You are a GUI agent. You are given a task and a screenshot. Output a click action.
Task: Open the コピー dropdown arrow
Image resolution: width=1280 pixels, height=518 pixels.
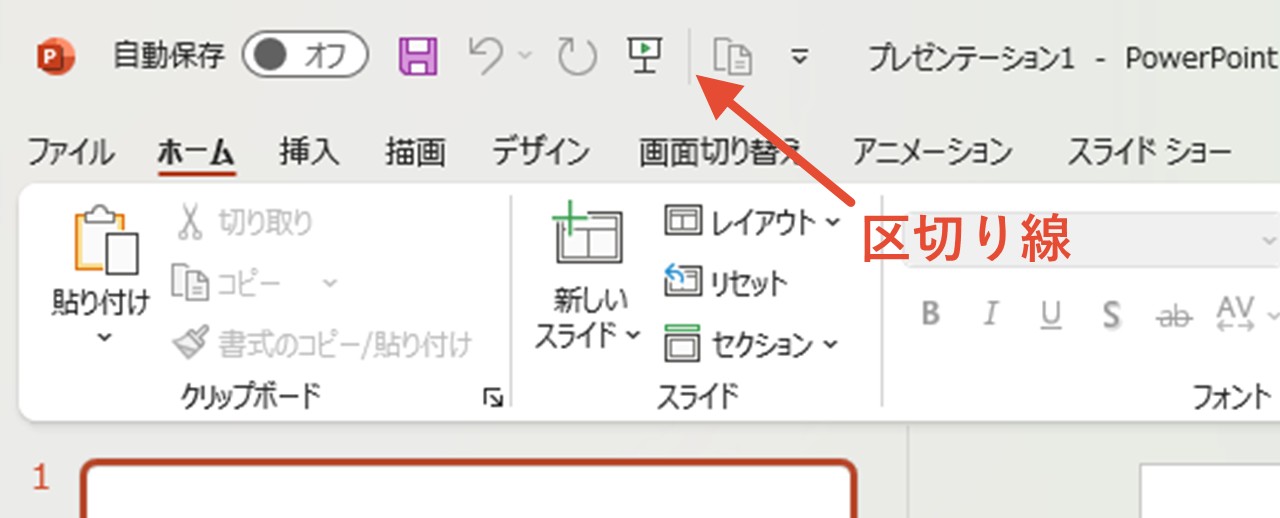[330, 283]
